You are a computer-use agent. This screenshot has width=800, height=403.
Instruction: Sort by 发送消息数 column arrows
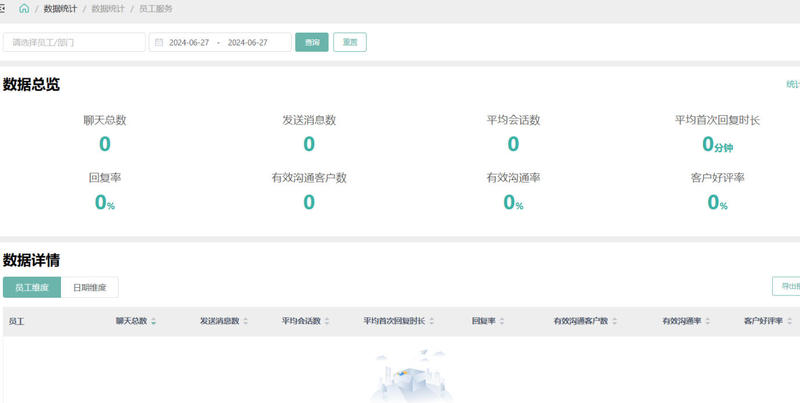click(245, 321)
